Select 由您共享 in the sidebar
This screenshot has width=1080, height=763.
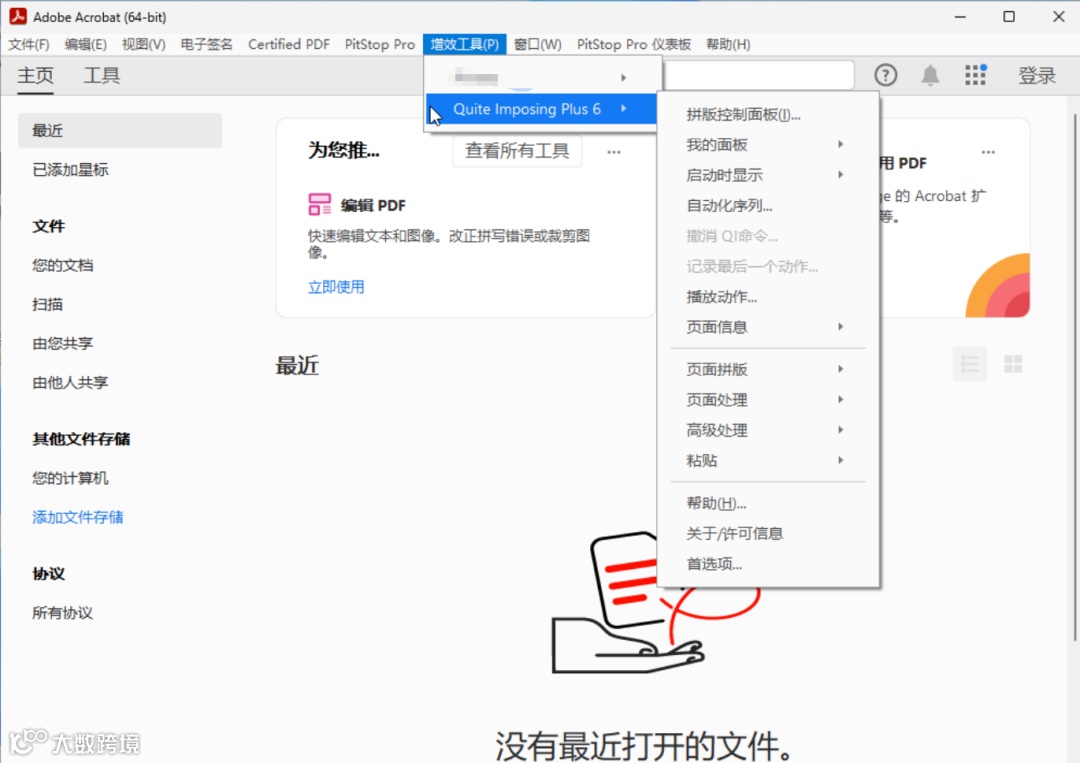point(63,344)
